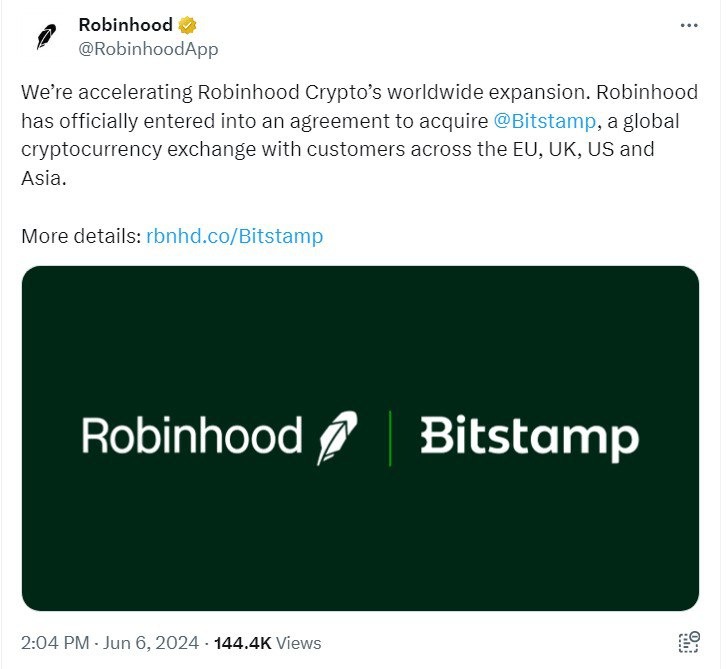
Task: Open the Robinhood display name profile link
Action: tap(125, 25)
